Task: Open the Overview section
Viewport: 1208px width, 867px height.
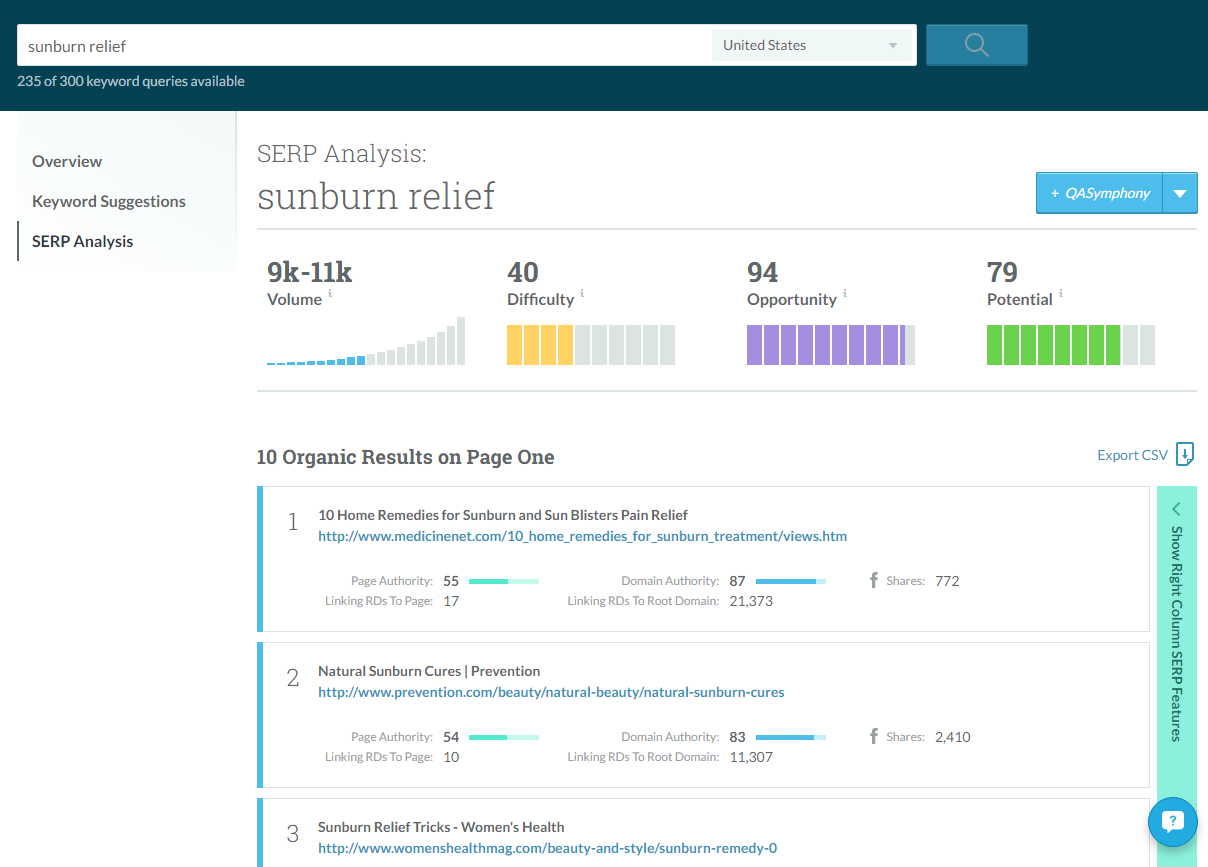Action: [67, 161]
